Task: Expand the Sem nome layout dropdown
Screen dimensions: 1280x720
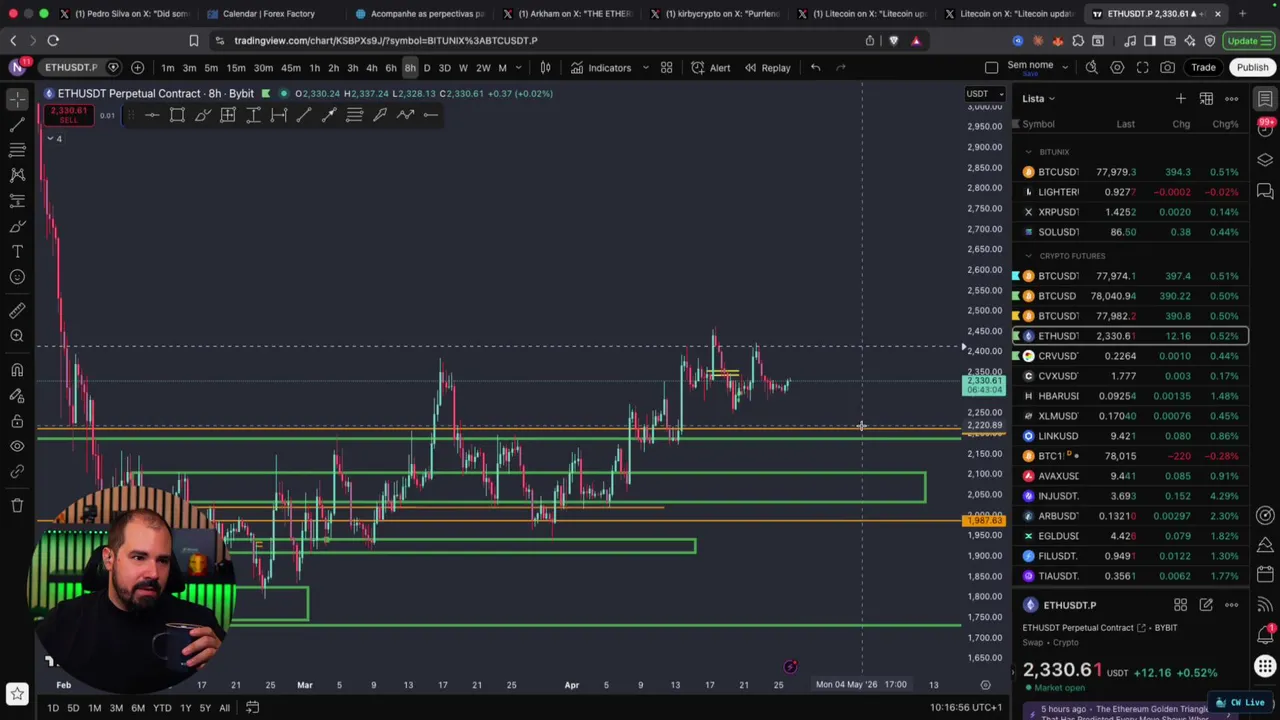Action: click(x=1067, y=67)
